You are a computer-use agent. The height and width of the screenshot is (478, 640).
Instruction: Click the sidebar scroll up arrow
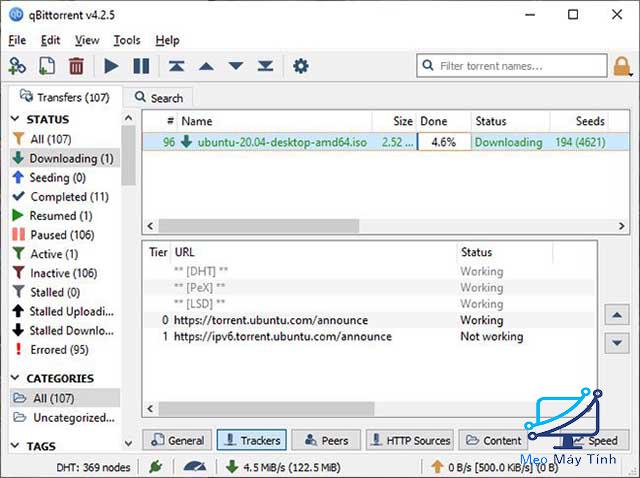[x=128, y=118]
